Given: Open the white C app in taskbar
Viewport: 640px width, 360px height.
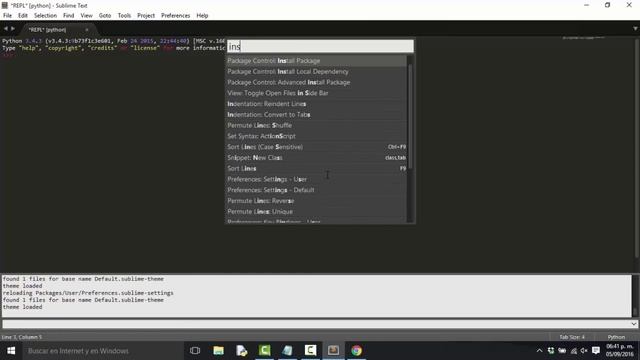Looking at the screenshot, I should tap(310, 351).
